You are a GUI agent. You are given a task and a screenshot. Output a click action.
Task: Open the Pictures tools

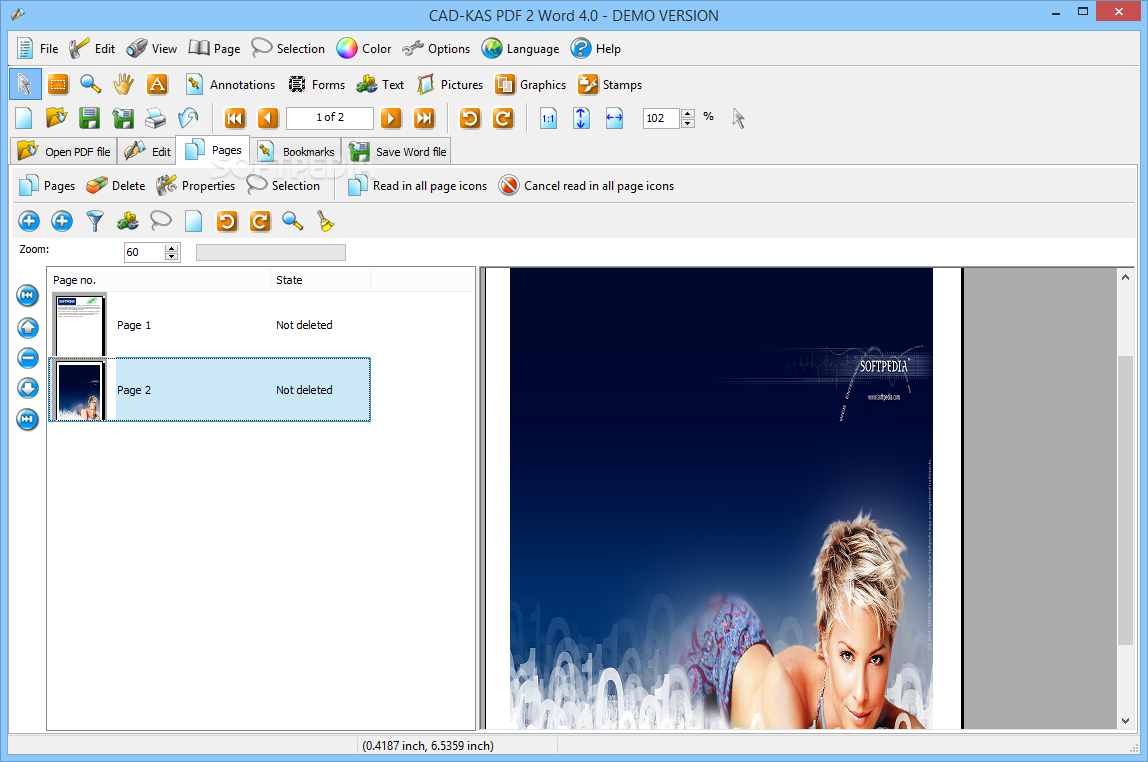450,84
